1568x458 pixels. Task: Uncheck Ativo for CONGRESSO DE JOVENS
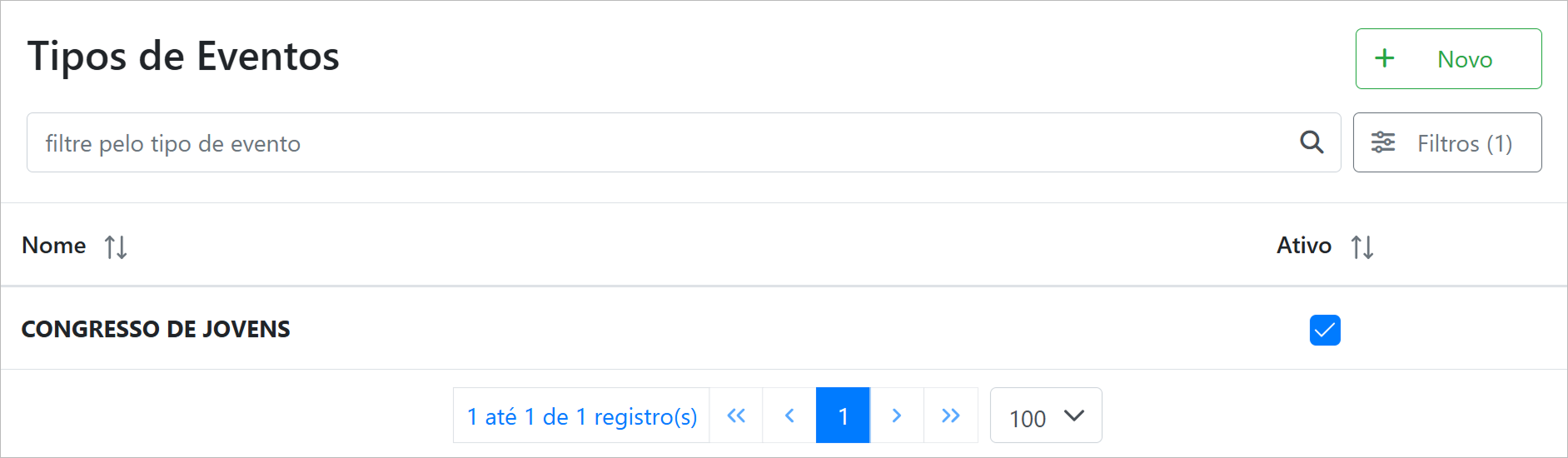coord(1325,330)
